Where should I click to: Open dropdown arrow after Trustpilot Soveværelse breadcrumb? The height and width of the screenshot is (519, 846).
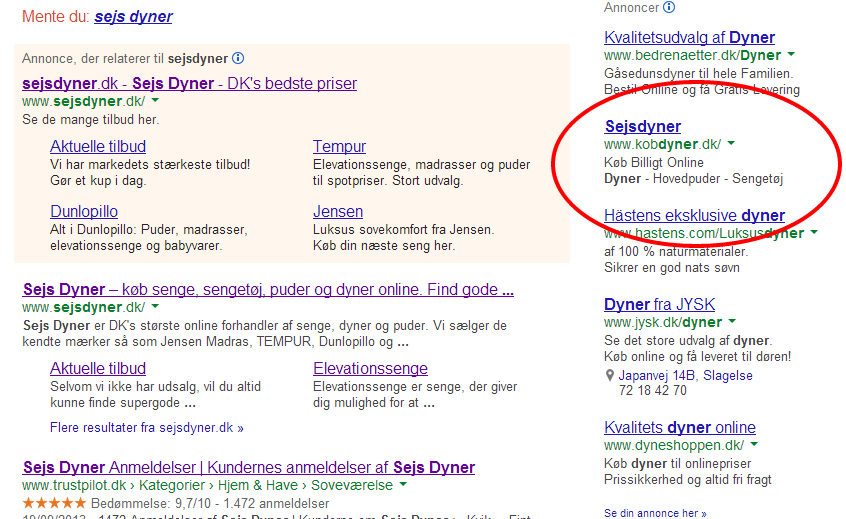(403, 485)
